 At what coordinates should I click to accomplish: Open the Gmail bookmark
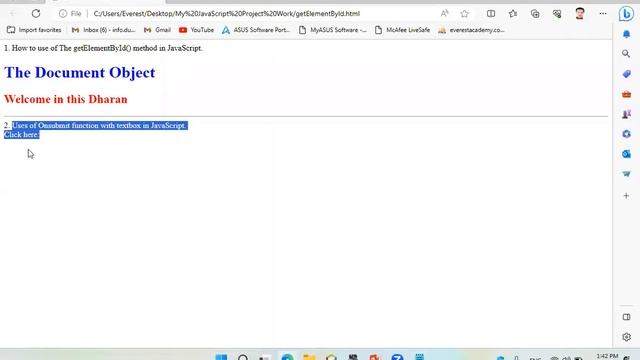point(157,30)
